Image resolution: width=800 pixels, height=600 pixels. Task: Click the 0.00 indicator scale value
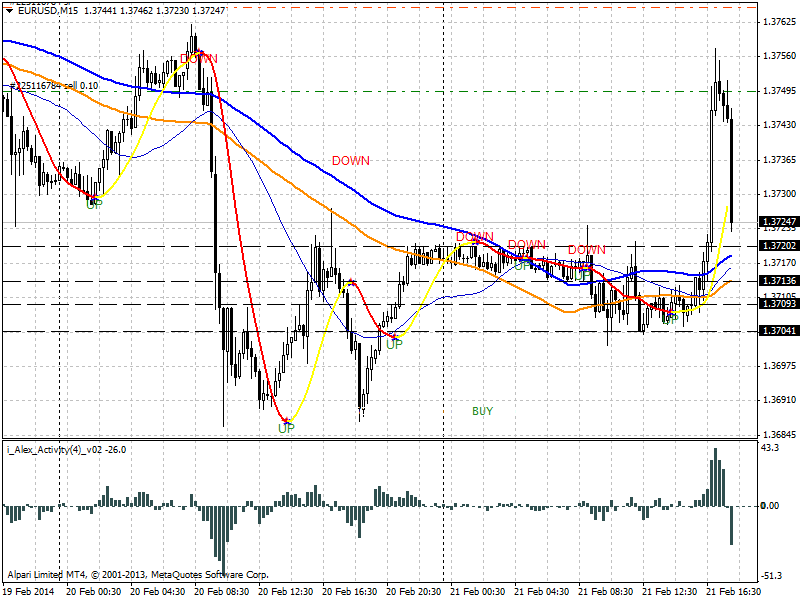(769, 506)
